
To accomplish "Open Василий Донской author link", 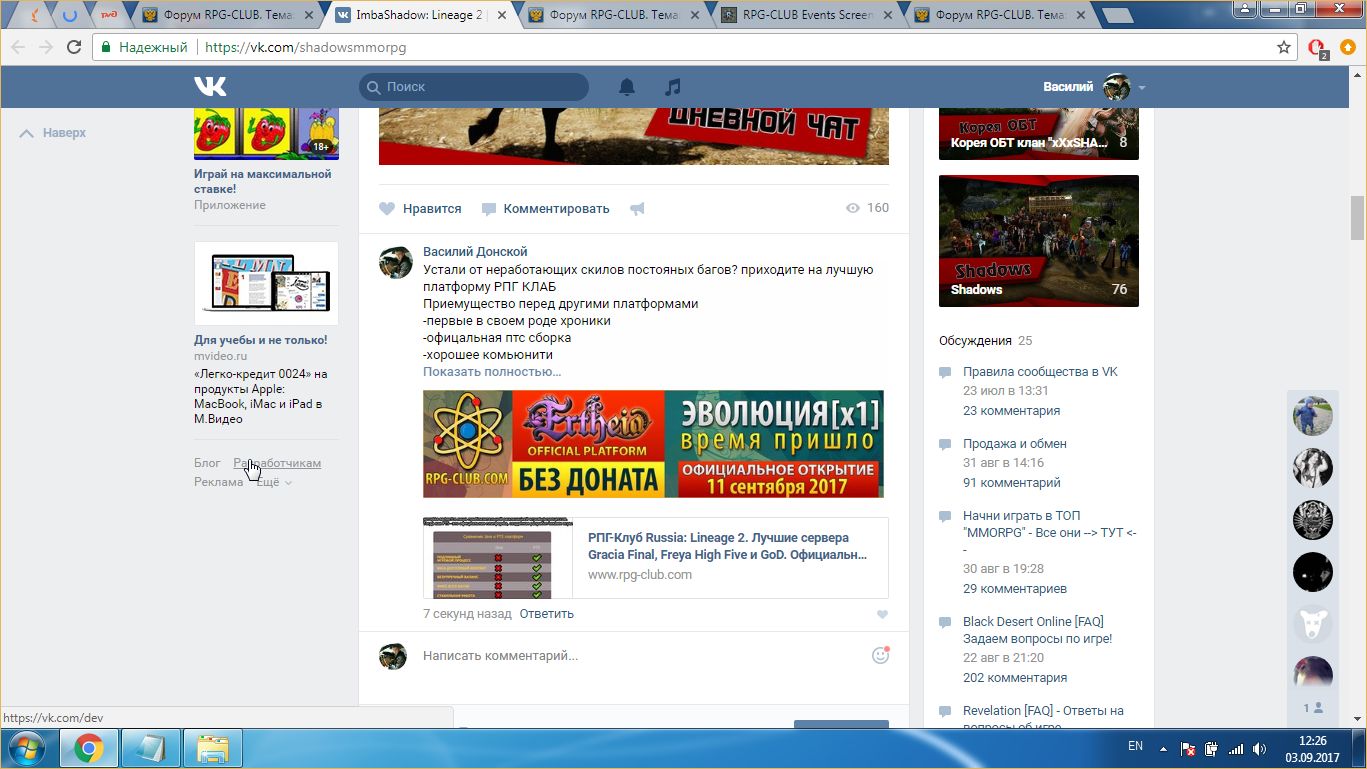I will click(475, 252).
